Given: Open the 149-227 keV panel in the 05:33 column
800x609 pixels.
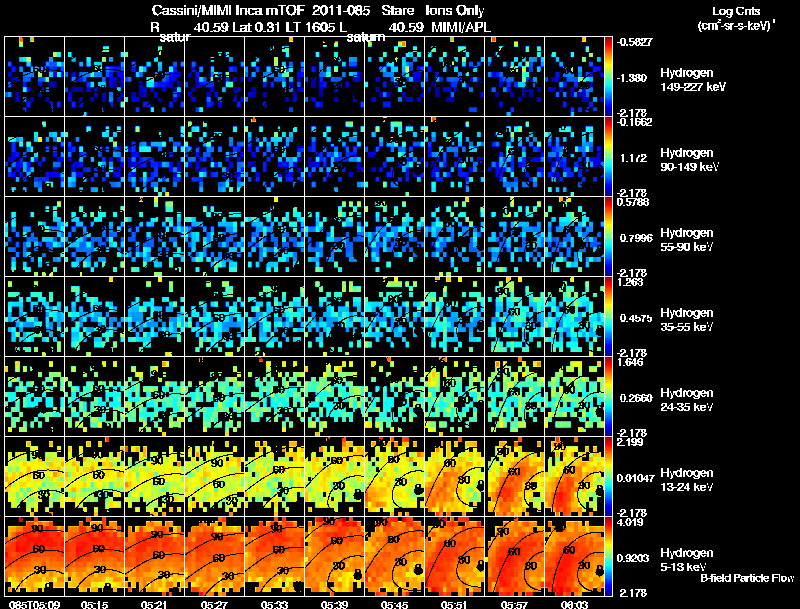Looking at the screenshot, I should pyautogui.click(x=274, y=77).
